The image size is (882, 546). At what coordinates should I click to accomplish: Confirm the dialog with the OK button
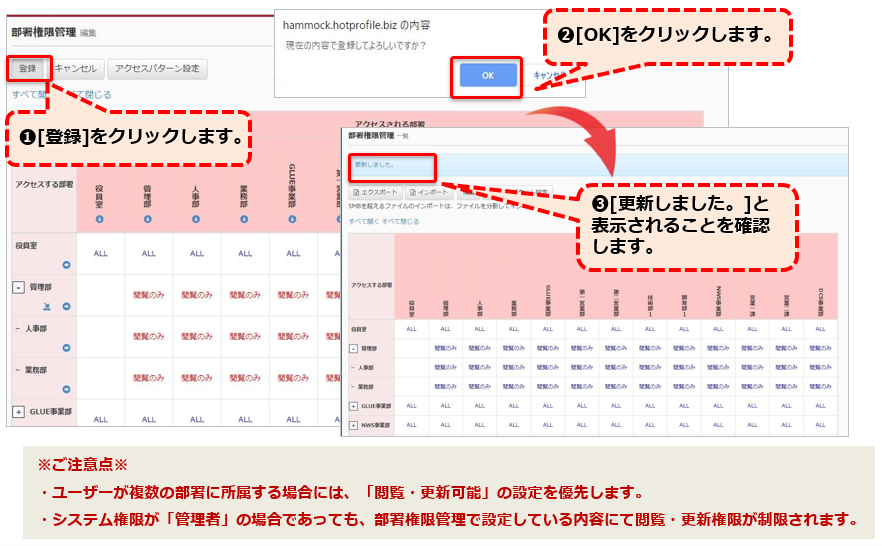(488, 75)
